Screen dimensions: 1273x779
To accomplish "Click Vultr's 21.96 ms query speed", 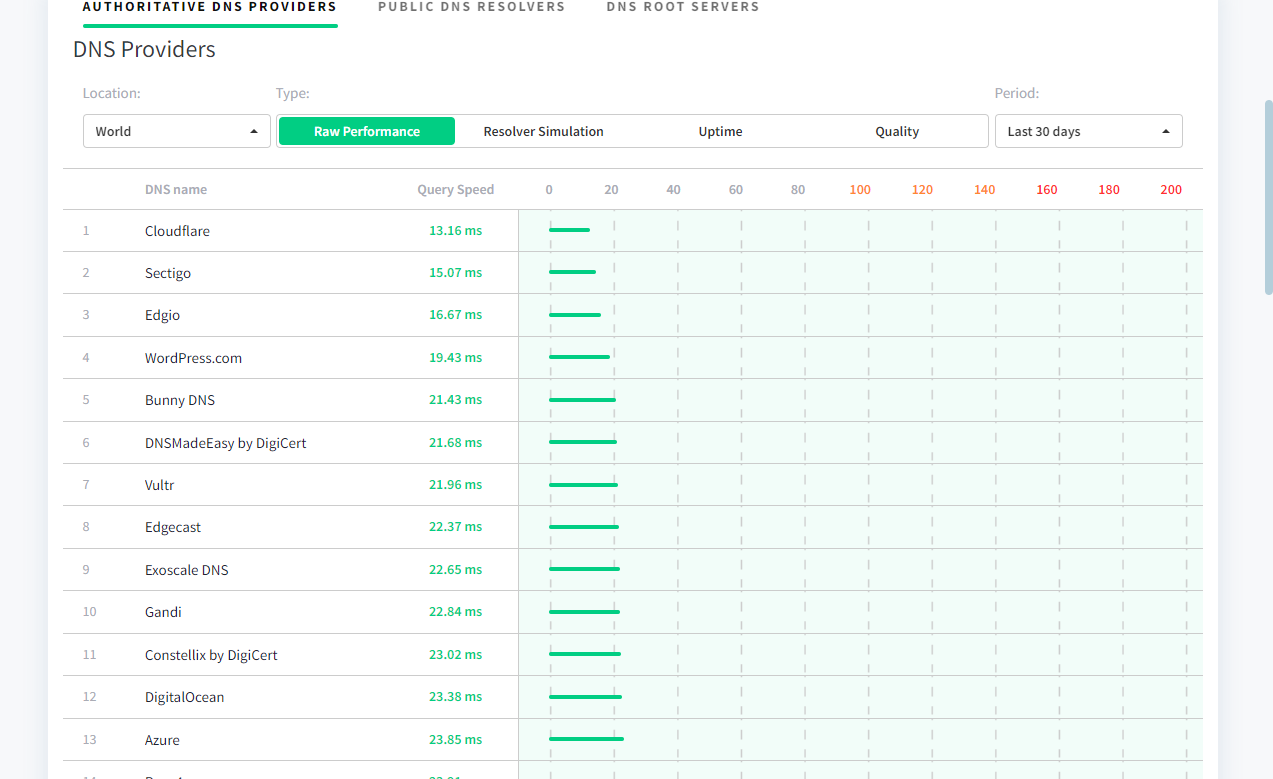I will coord(456,485).
